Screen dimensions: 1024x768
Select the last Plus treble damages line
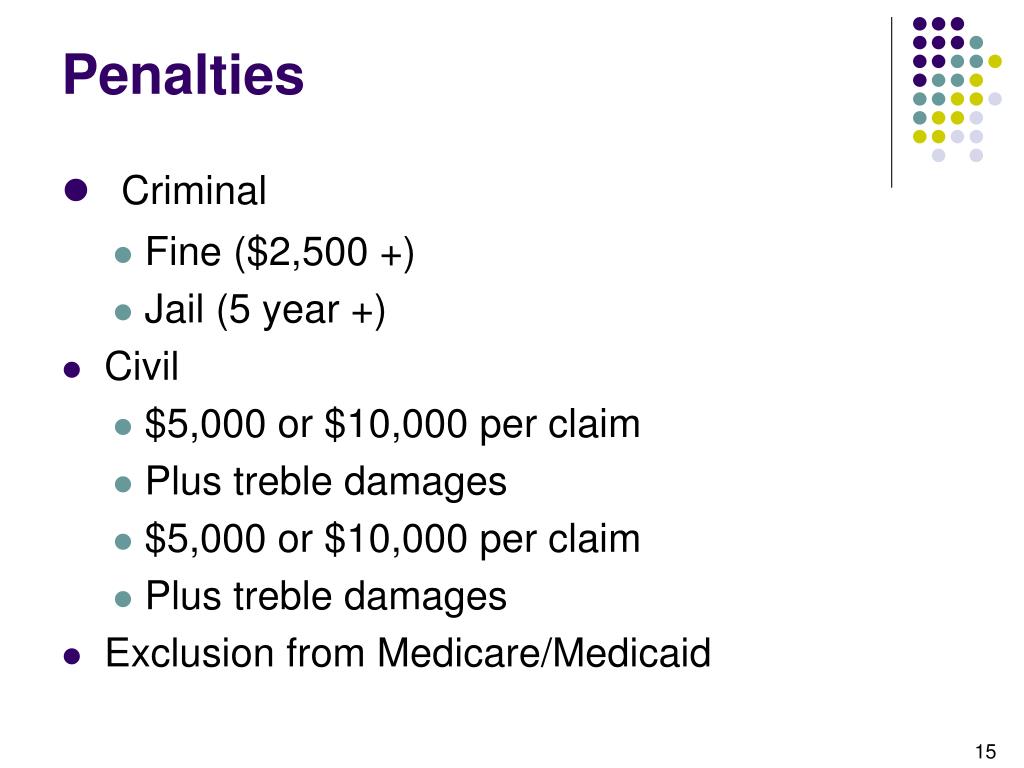[326, 597]
